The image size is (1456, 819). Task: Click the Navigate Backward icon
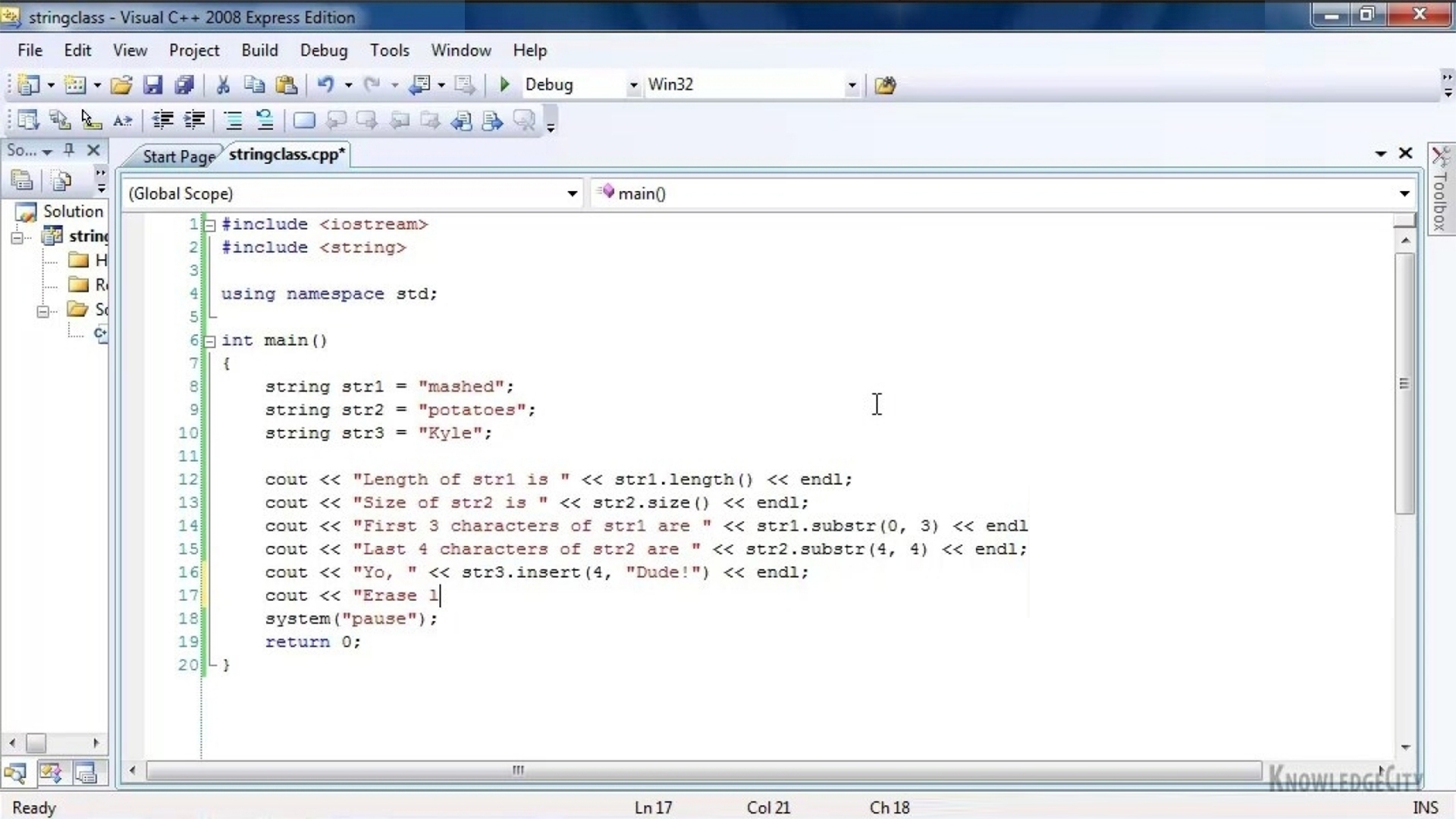coord(419,85)
